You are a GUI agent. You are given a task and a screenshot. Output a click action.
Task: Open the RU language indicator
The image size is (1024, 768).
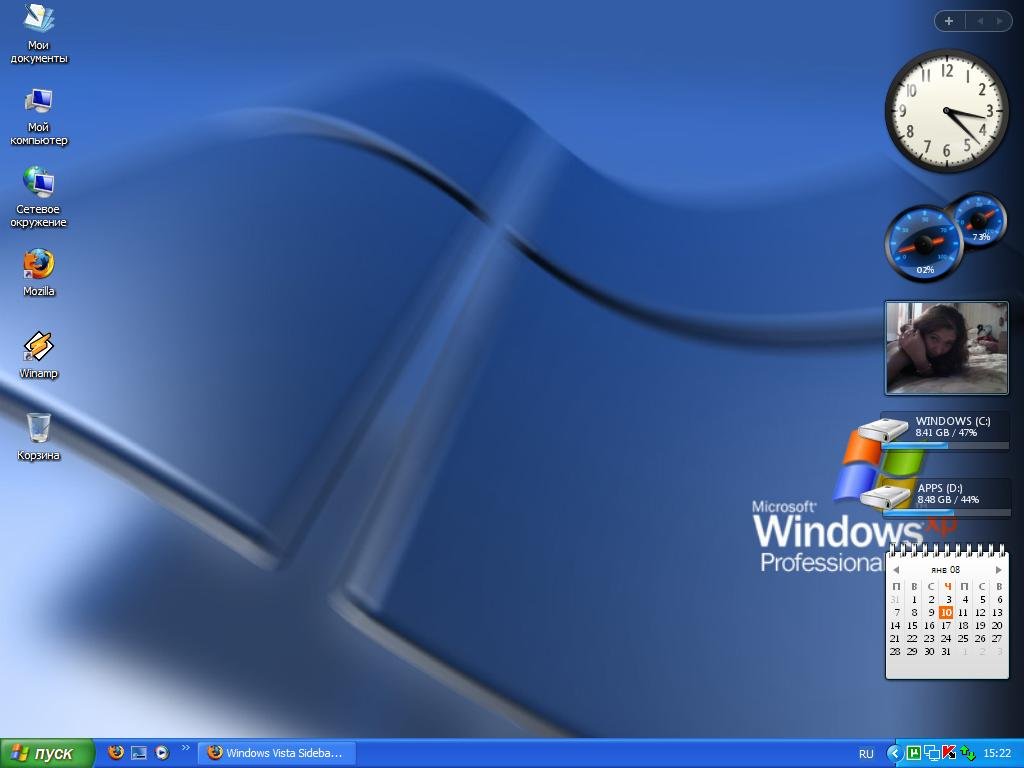[866, 754]
